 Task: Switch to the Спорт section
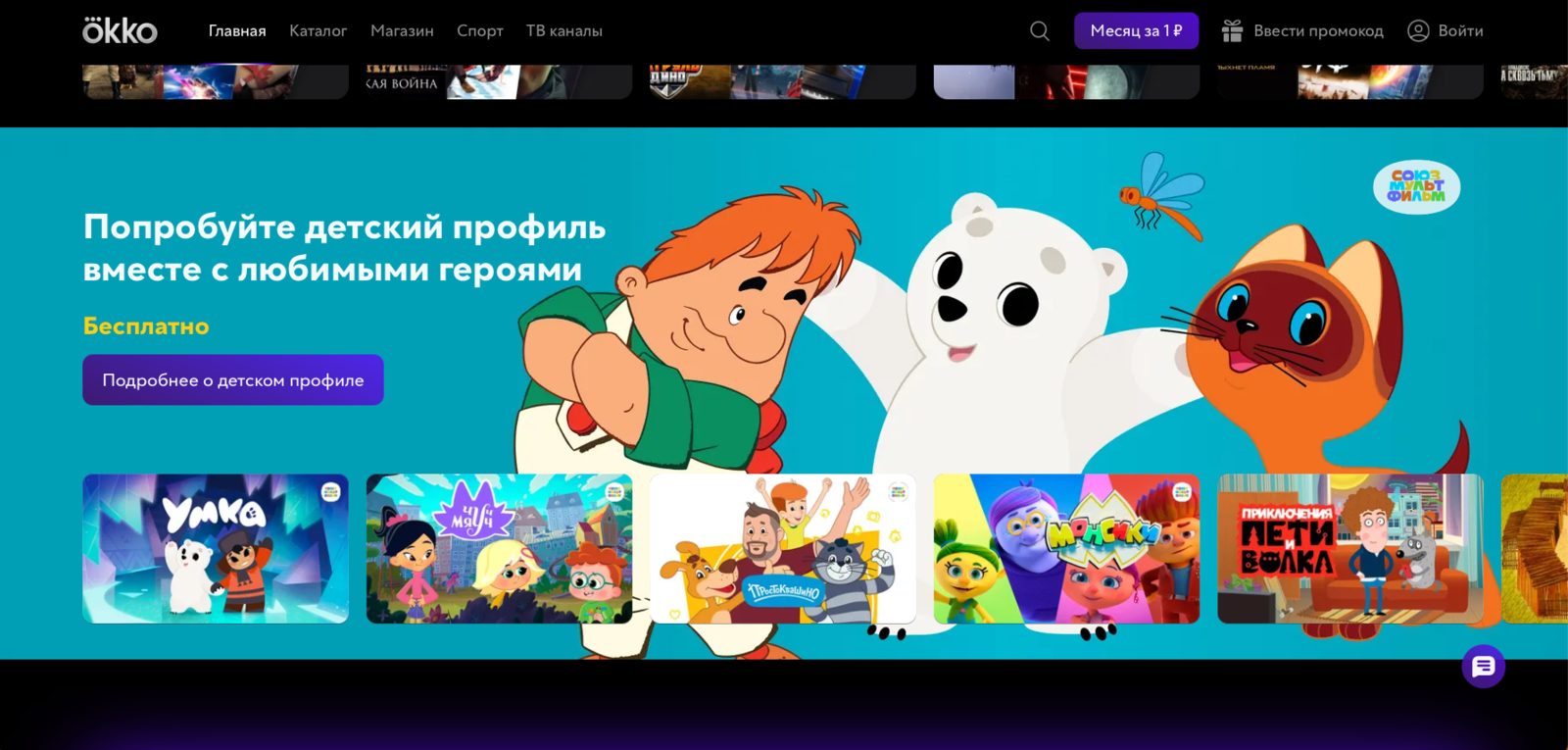[x=479, y=31]
